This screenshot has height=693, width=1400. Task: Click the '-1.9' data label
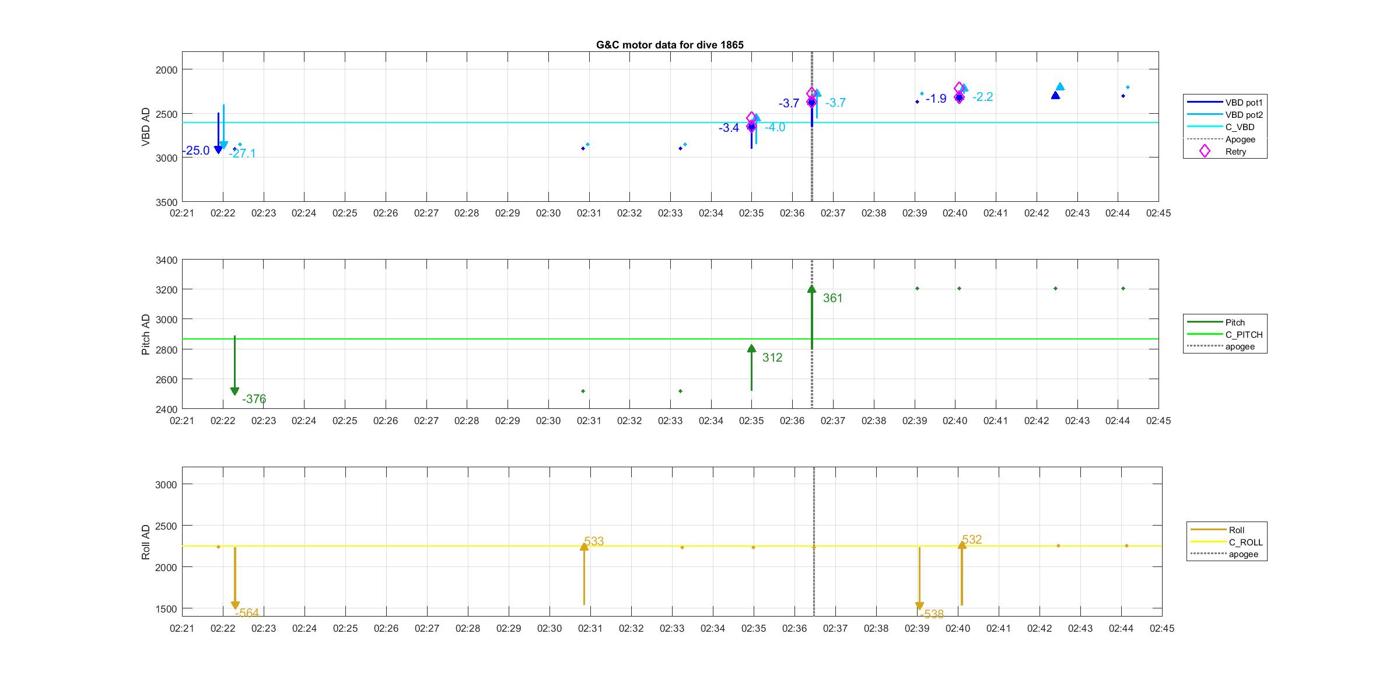(936, 99)
